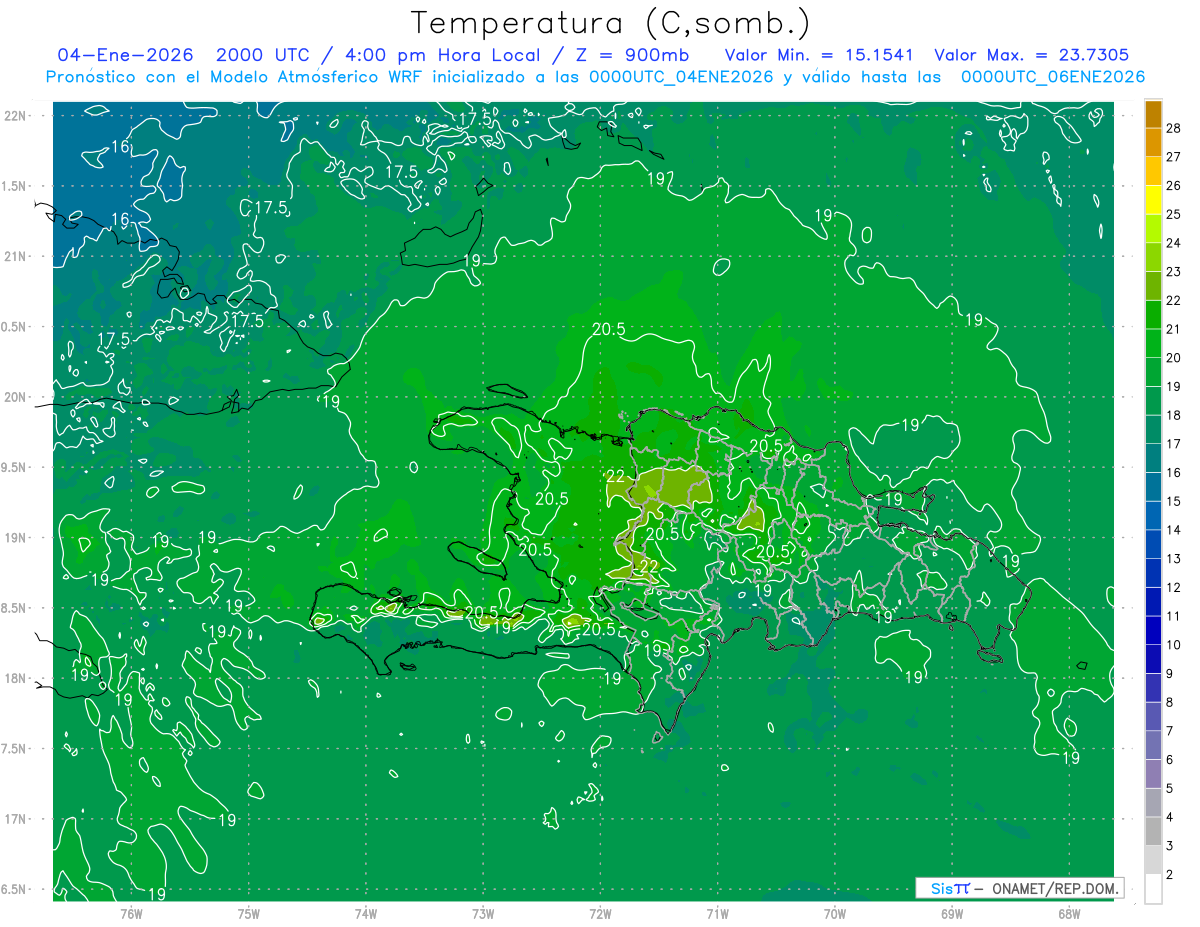The image size is (1200, 927).
Task: Click colorbar label '28'
Action: (x=1173, y=128)
